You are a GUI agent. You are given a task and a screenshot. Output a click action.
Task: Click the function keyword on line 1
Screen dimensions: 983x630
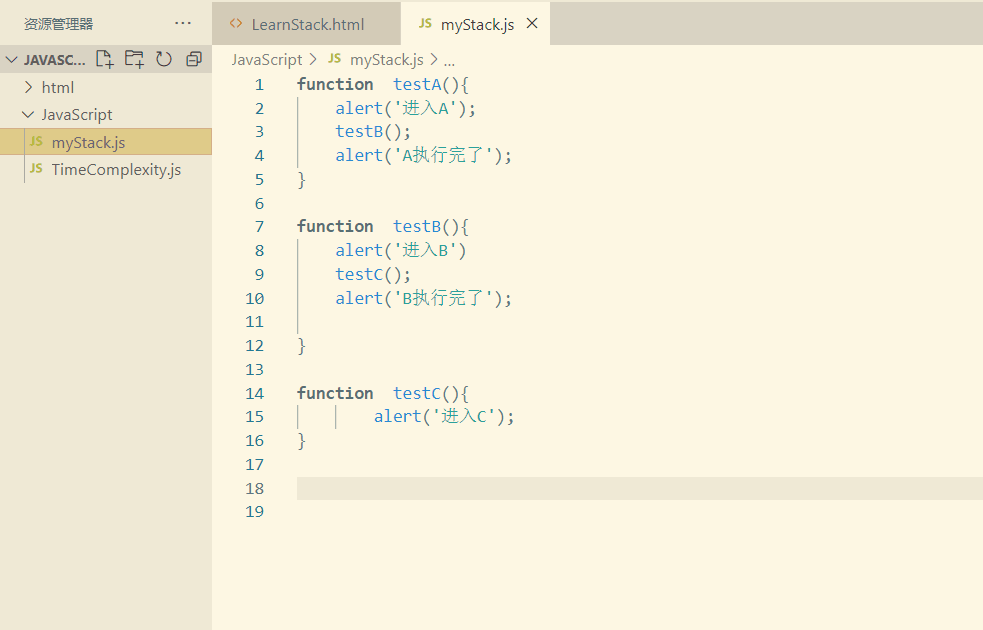point(335,84)
